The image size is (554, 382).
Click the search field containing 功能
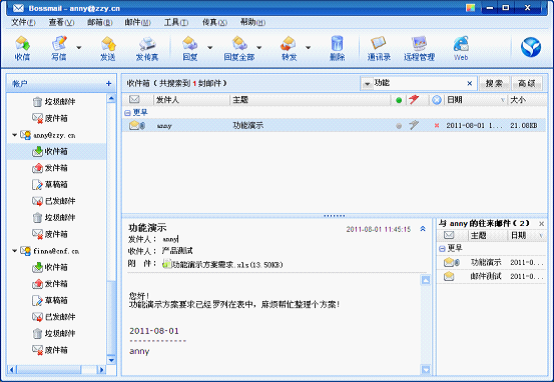(419, 83)
